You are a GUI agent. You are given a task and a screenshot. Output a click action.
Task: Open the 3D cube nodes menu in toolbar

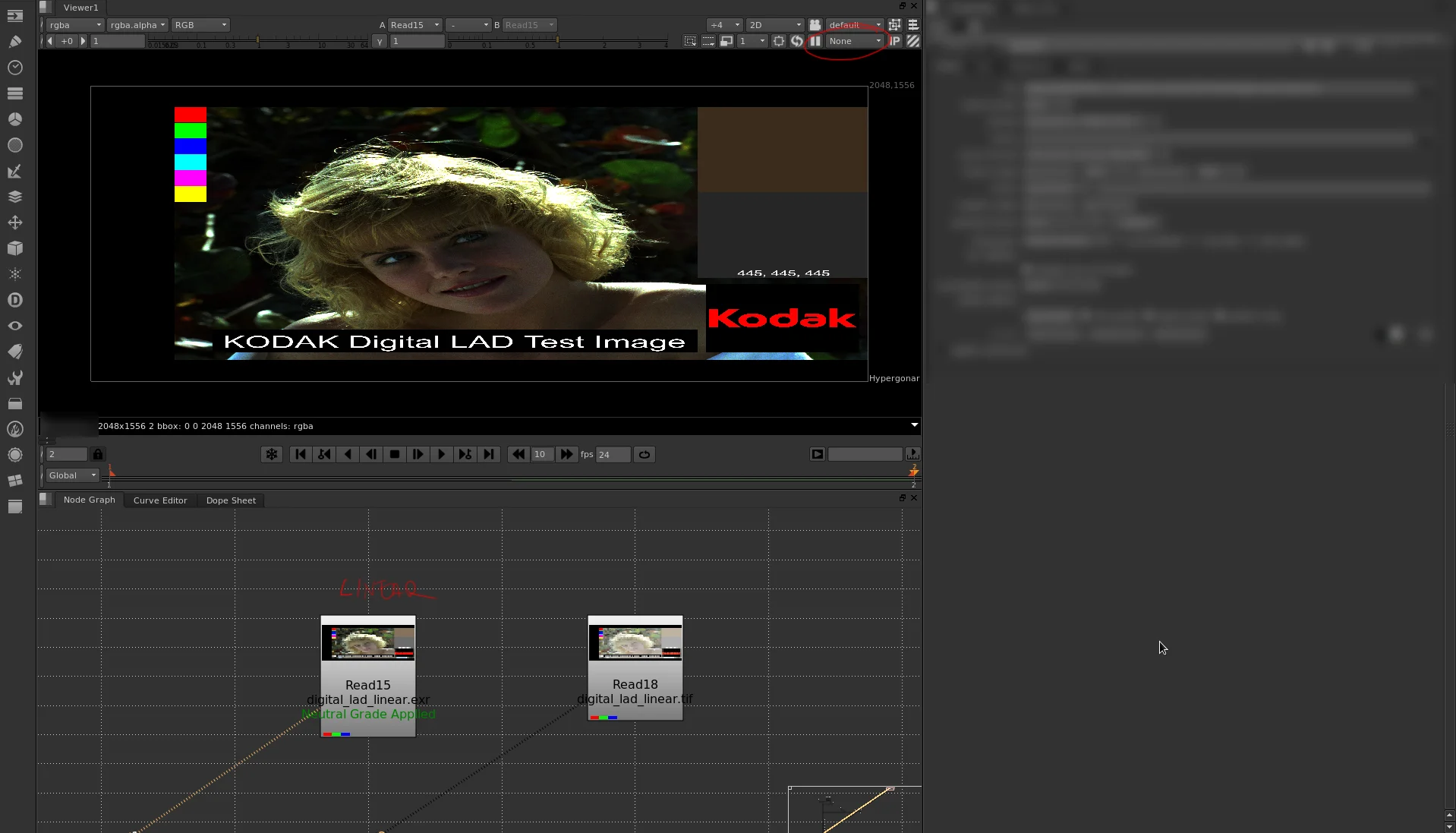tap(14, 248)
